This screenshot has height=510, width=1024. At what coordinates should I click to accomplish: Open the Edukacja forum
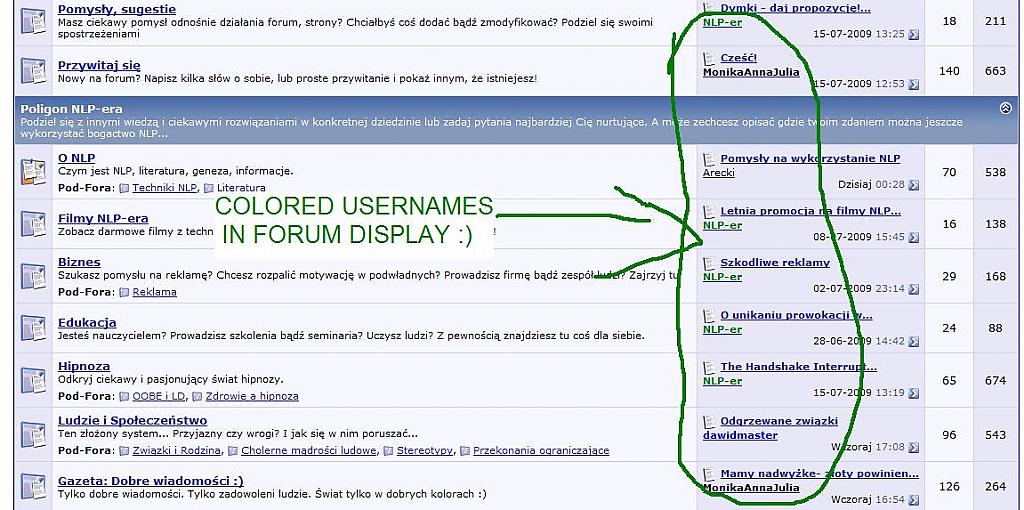point(87,322)
